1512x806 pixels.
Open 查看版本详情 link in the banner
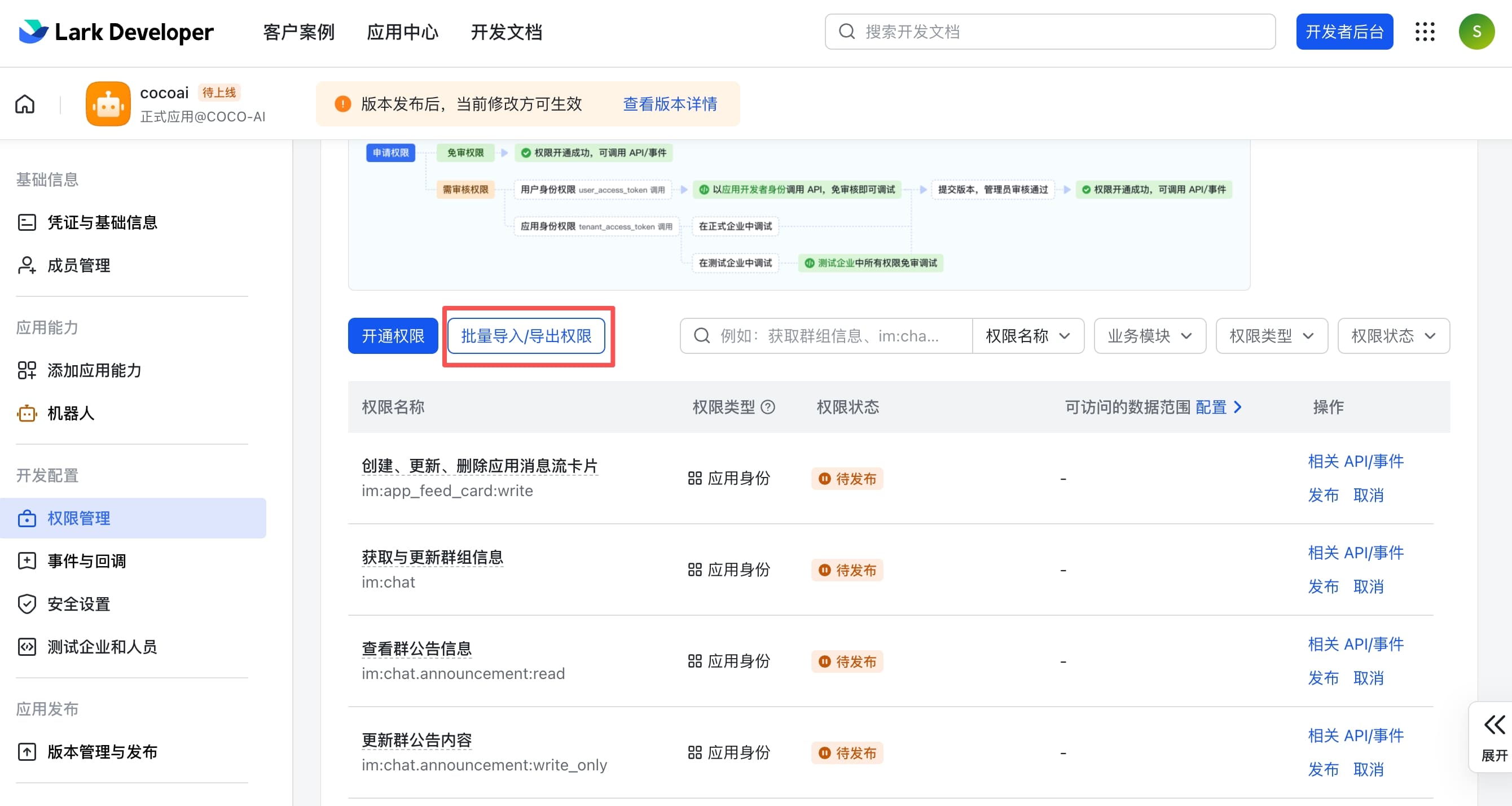669,104
